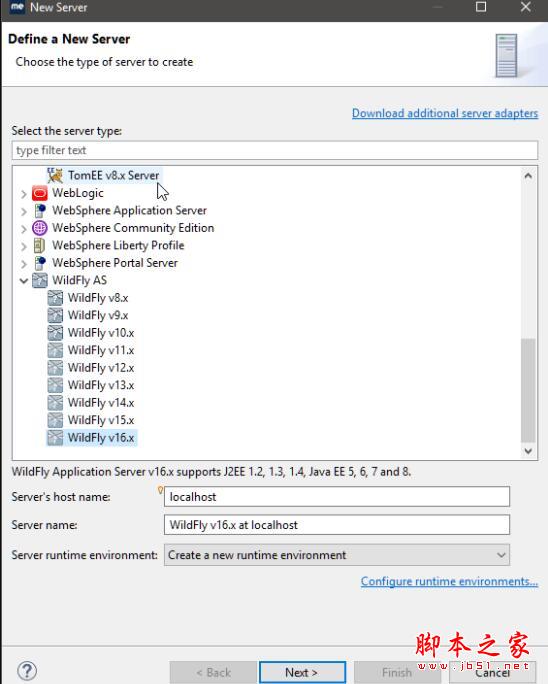Click the server list scroll up arrow

click(x=528, y=176)
